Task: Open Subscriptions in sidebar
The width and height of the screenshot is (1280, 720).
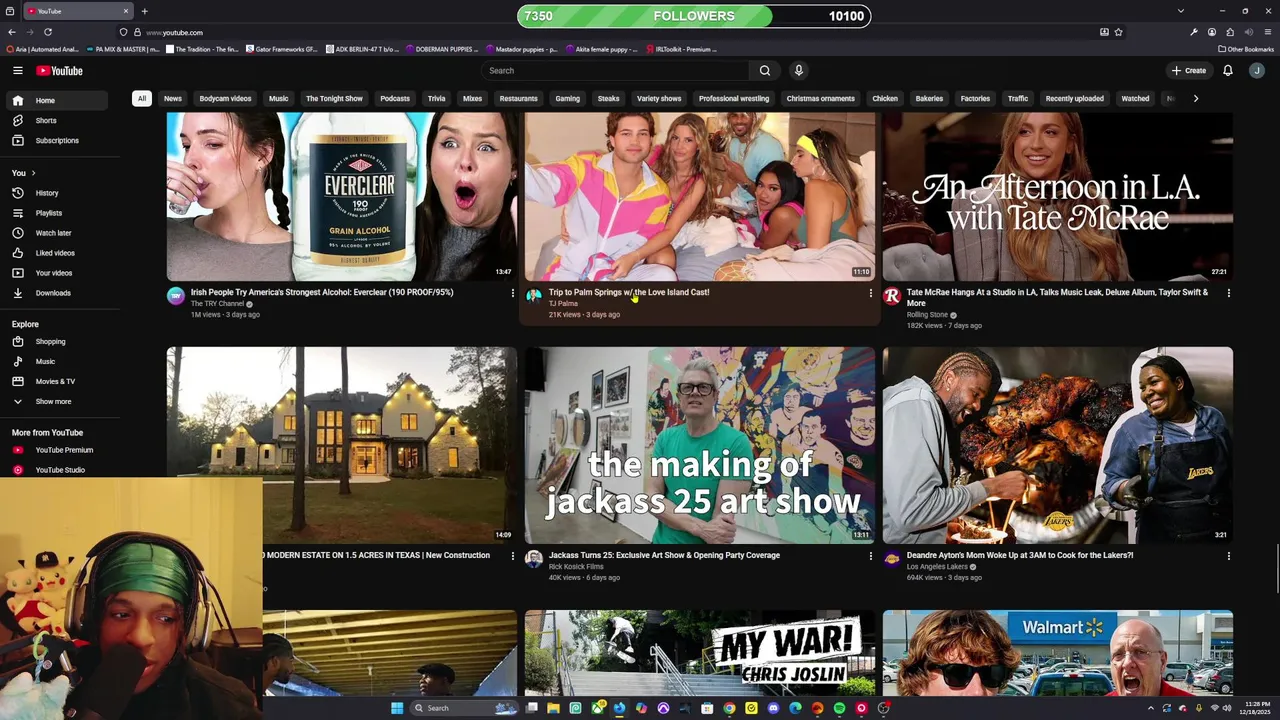Action: [x=55, y=140]
